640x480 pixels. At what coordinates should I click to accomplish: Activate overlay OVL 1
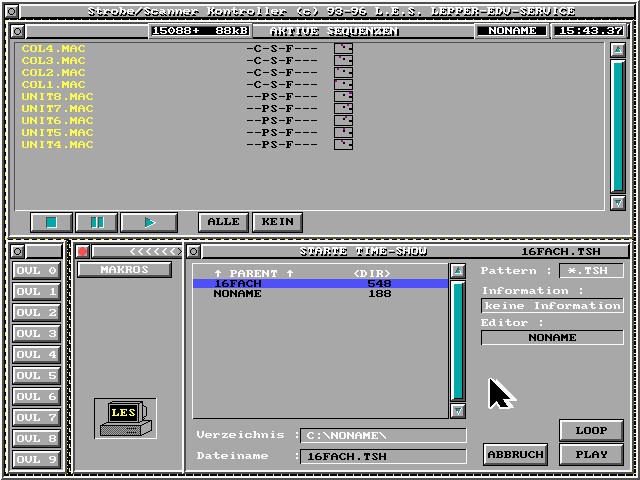37,292
